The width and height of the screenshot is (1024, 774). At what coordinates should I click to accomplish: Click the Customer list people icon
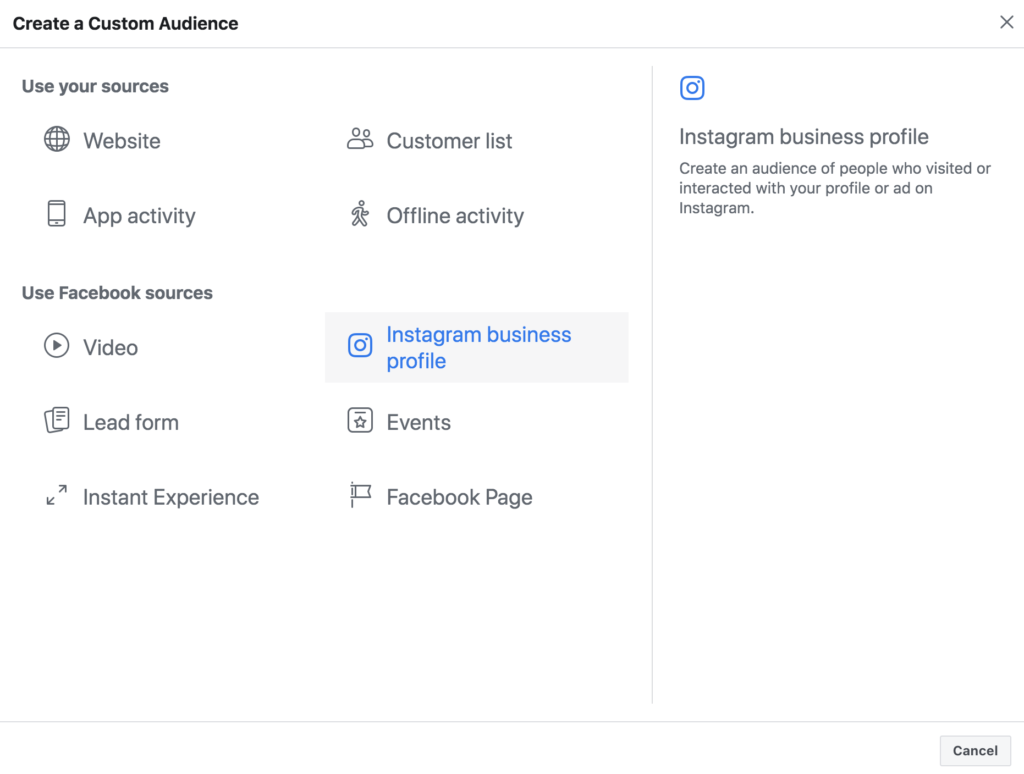coord(360,139)
